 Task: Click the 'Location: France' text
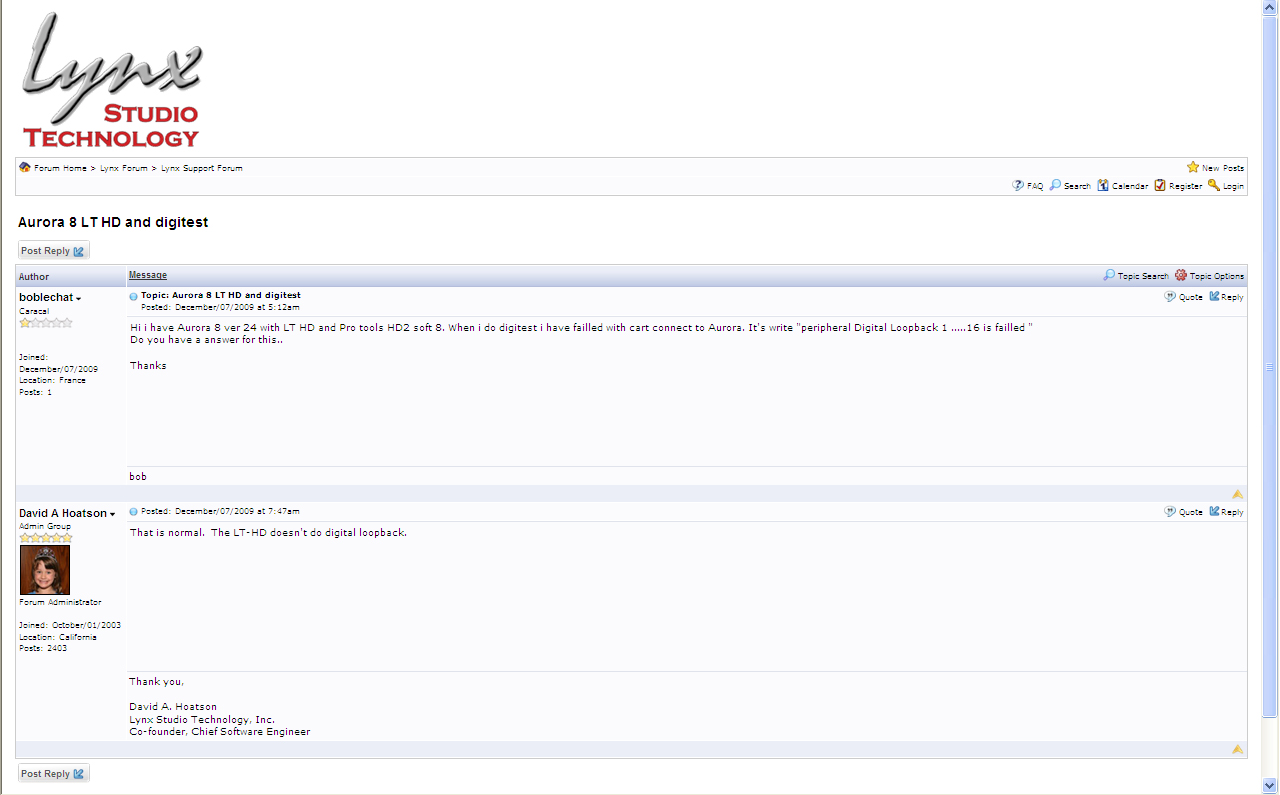[52, 380]
